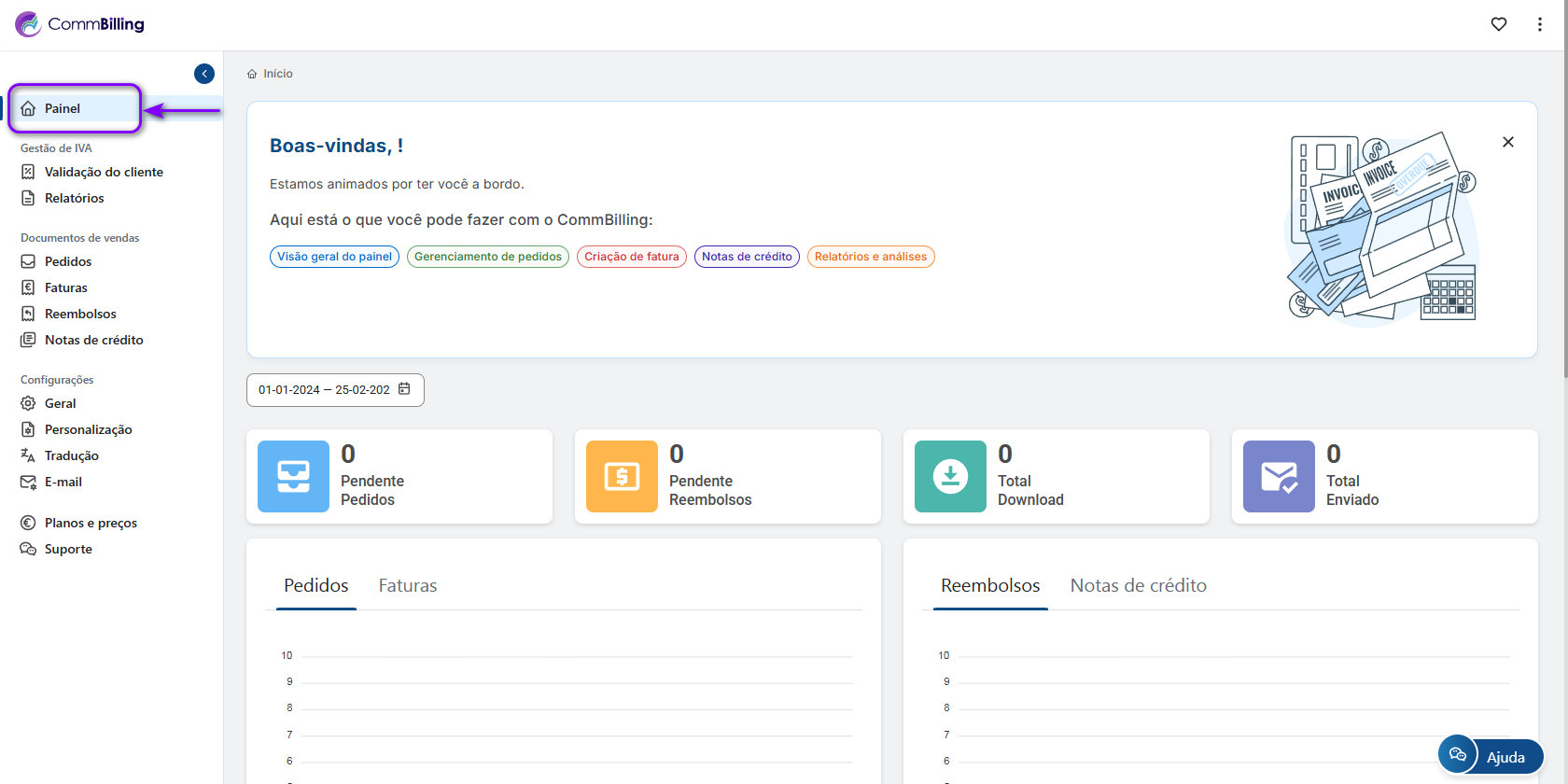Click the Total Download green icon
This screenshot has height=784, width=1568.
pyautogui.click(x=950, y=476)
